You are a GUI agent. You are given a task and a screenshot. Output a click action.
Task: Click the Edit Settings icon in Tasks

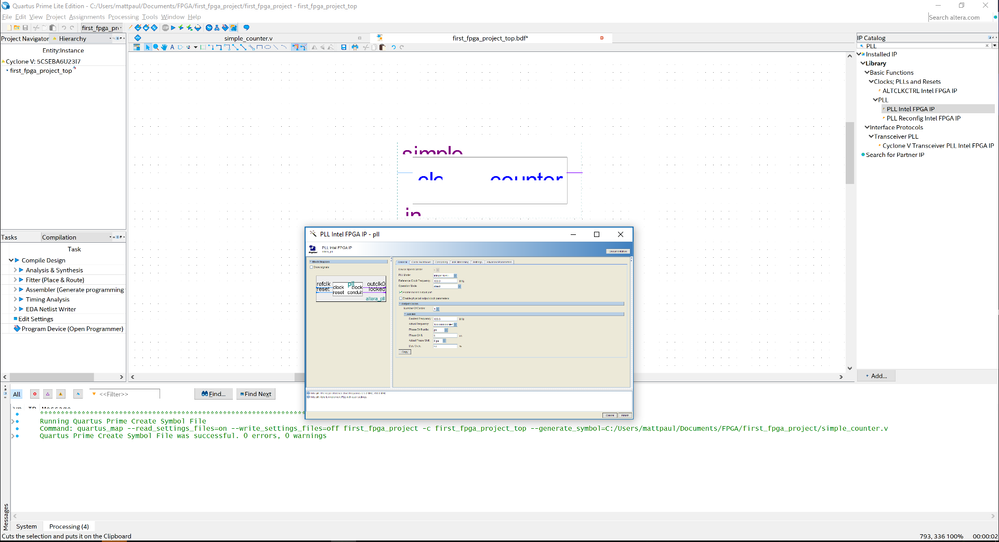[x=13, y=319]
